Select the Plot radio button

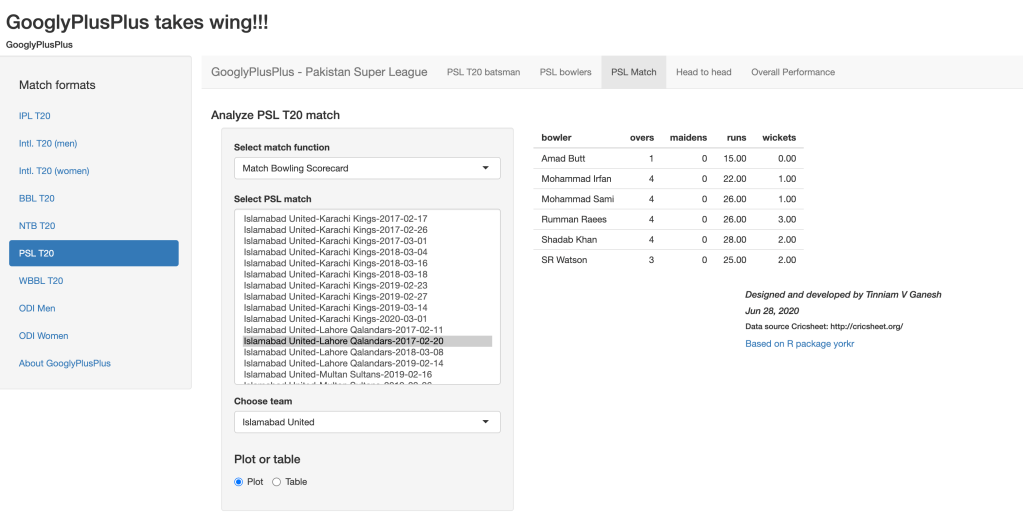point(238,482)
